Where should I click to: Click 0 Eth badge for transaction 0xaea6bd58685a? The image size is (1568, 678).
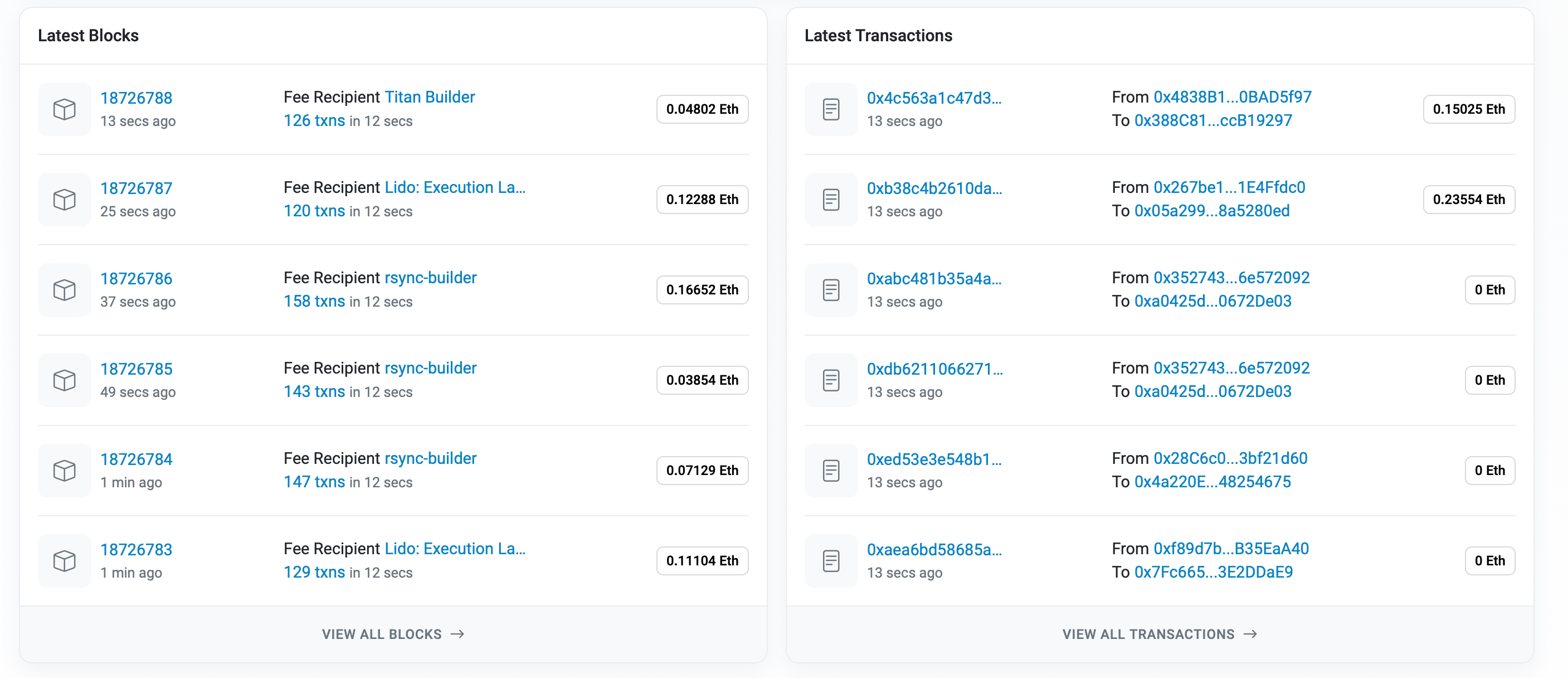(1489, 560)
